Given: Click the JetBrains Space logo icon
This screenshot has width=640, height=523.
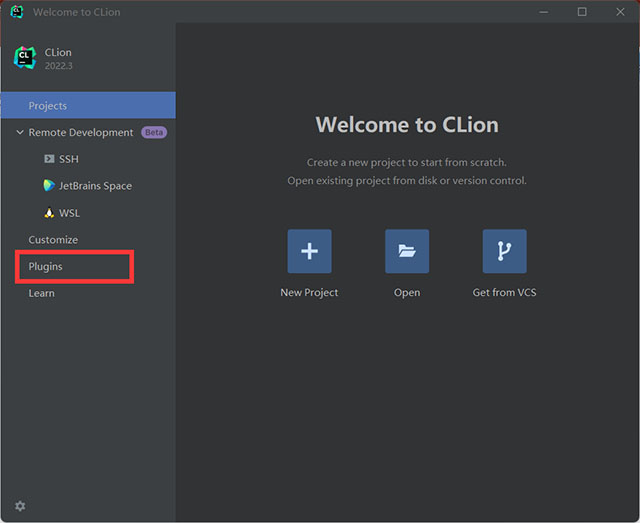Looking at the screenshot, I should click(x=49, y=185).
